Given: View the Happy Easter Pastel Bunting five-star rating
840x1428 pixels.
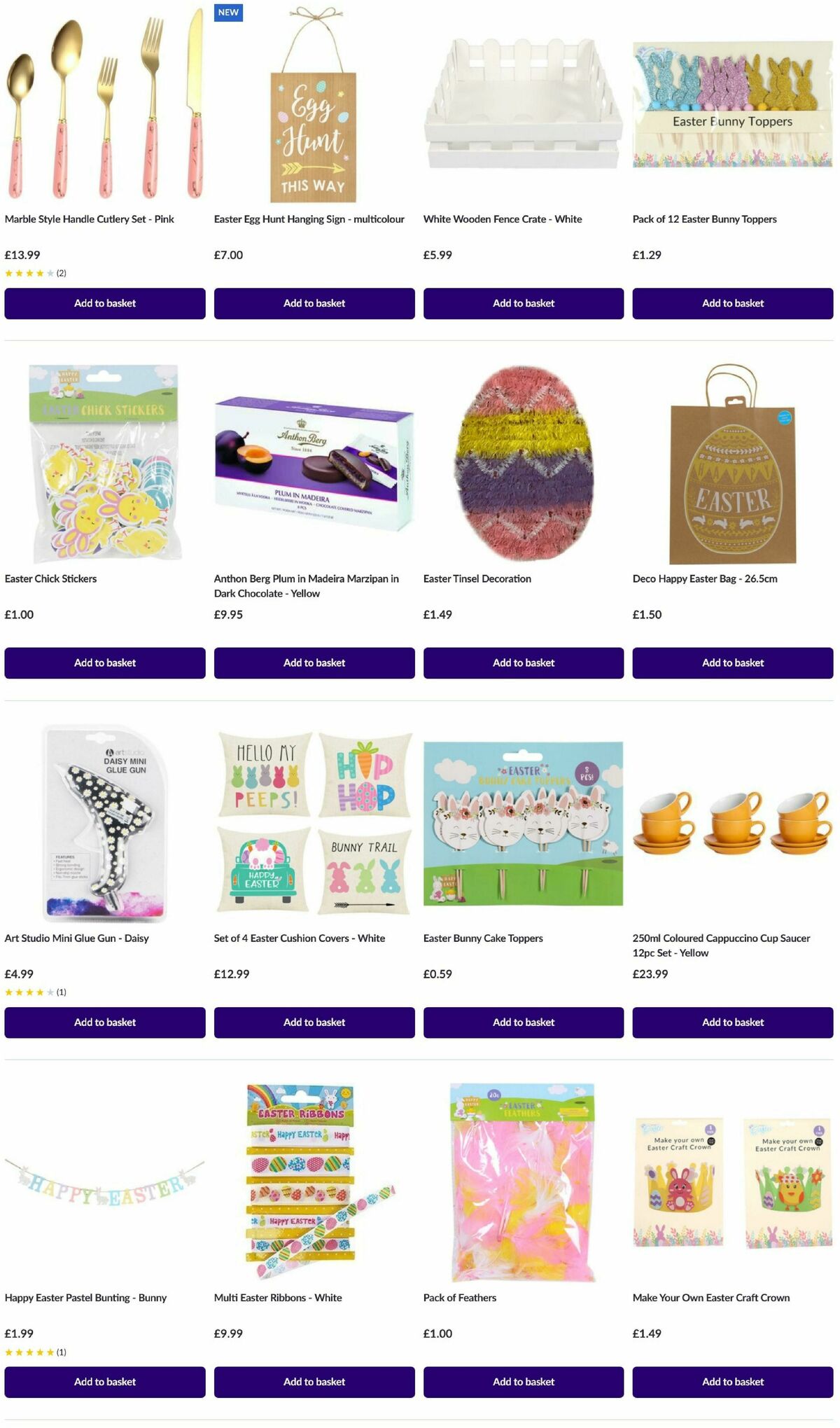Looking at the screenshot, I should tap(31, 1351).
